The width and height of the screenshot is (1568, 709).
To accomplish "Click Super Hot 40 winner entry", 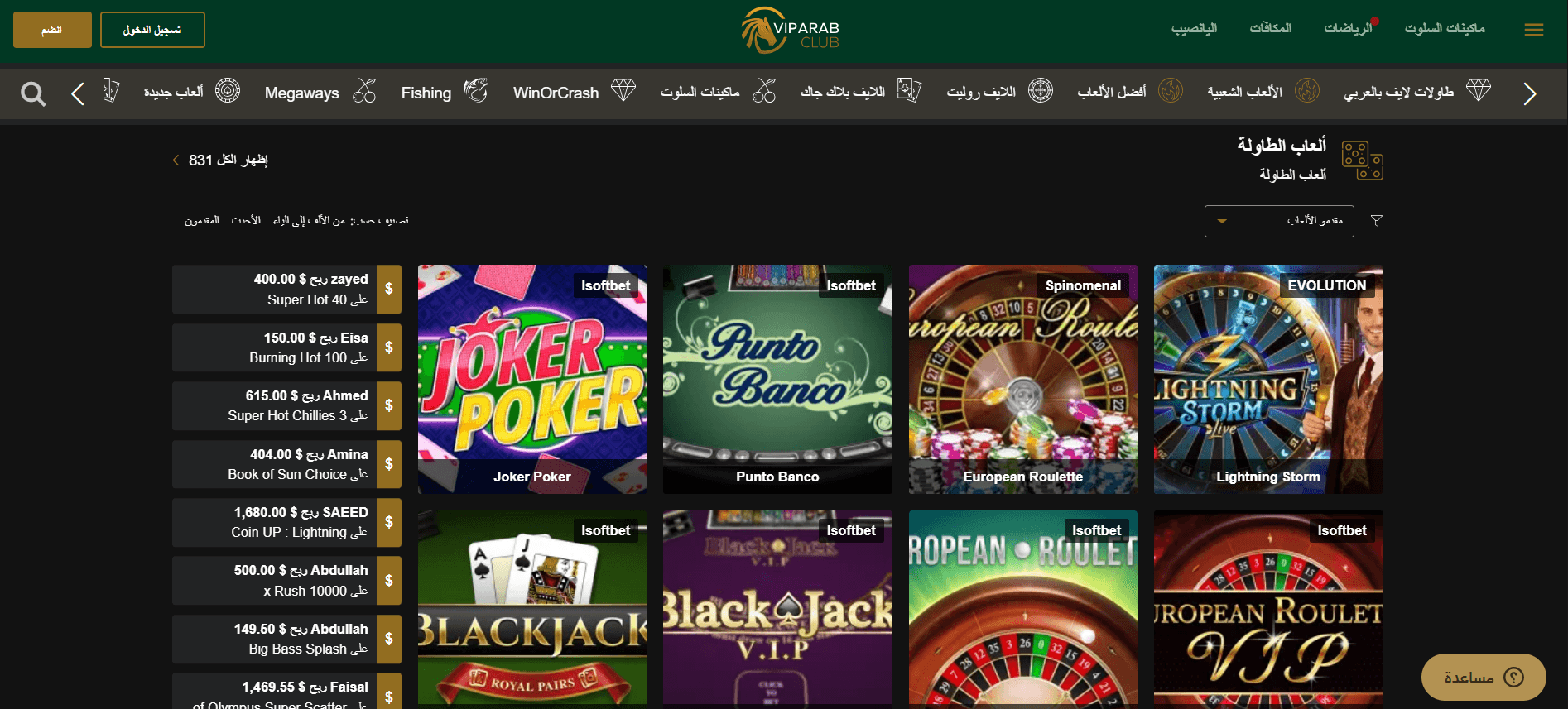I will tap(286, 290).
